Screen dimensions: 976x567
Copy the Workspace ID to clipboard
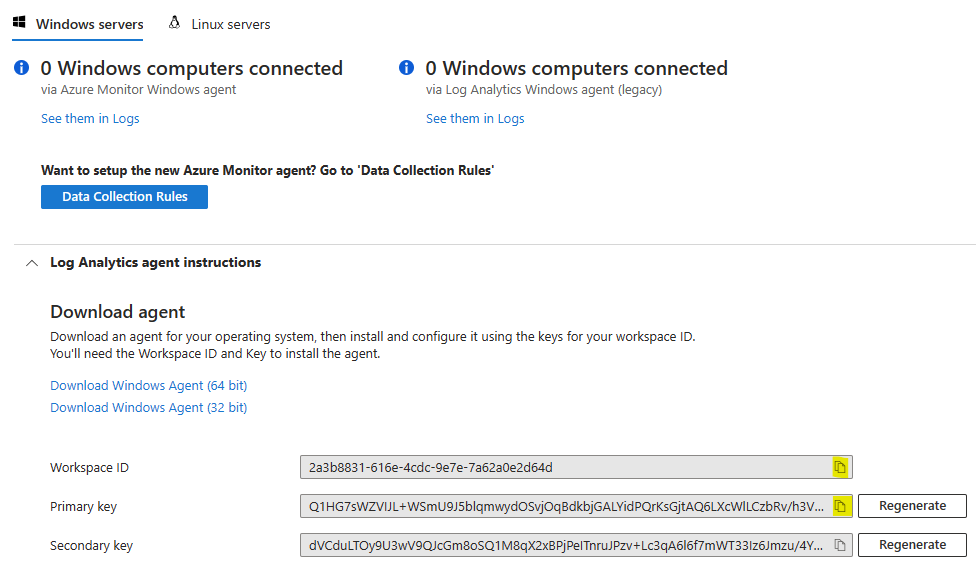pos(840,467)
